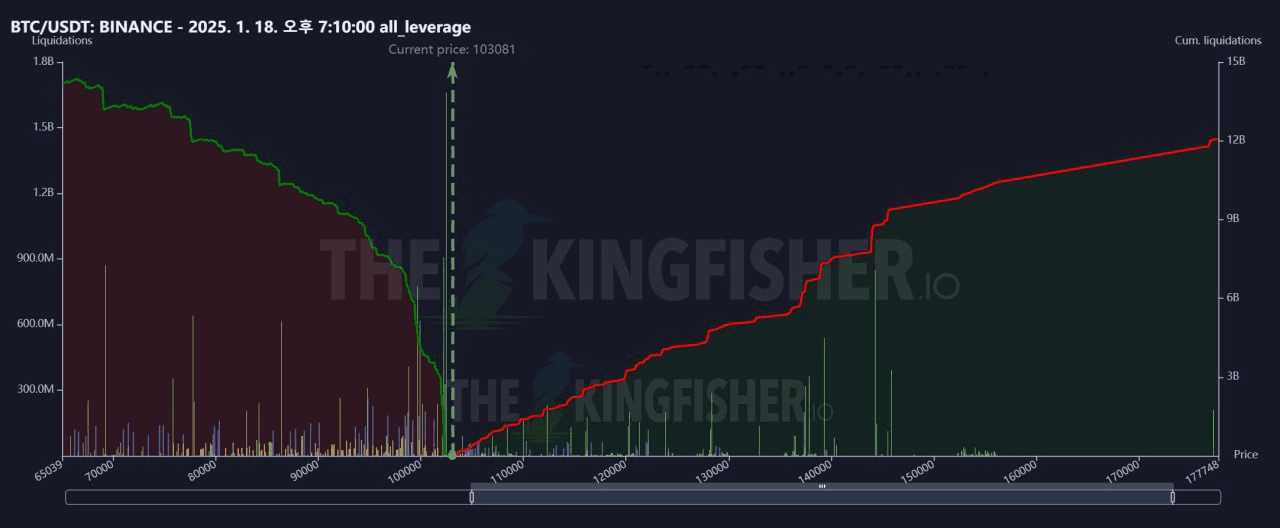Click the 177748 price axis label

[x=1202, y=470]
